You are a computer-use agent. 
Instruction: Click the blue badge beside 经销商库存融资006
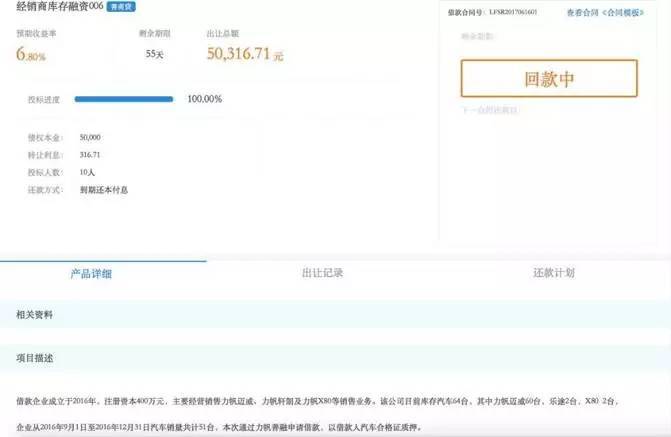(x=121, y=7)
